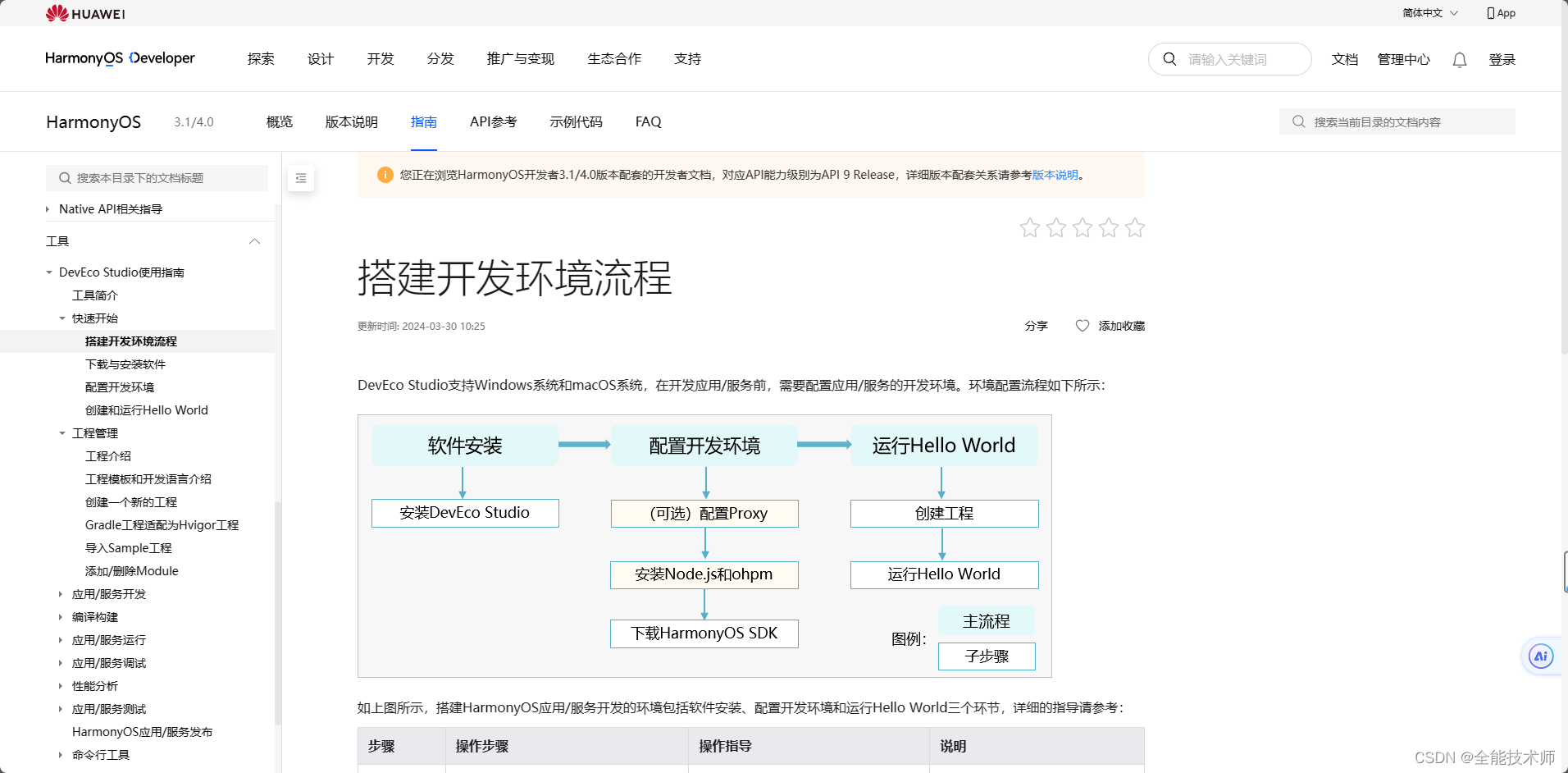Rate the article with the fourth star
The width and height of the screenshot is (1568, 773).
point(1109,227)
